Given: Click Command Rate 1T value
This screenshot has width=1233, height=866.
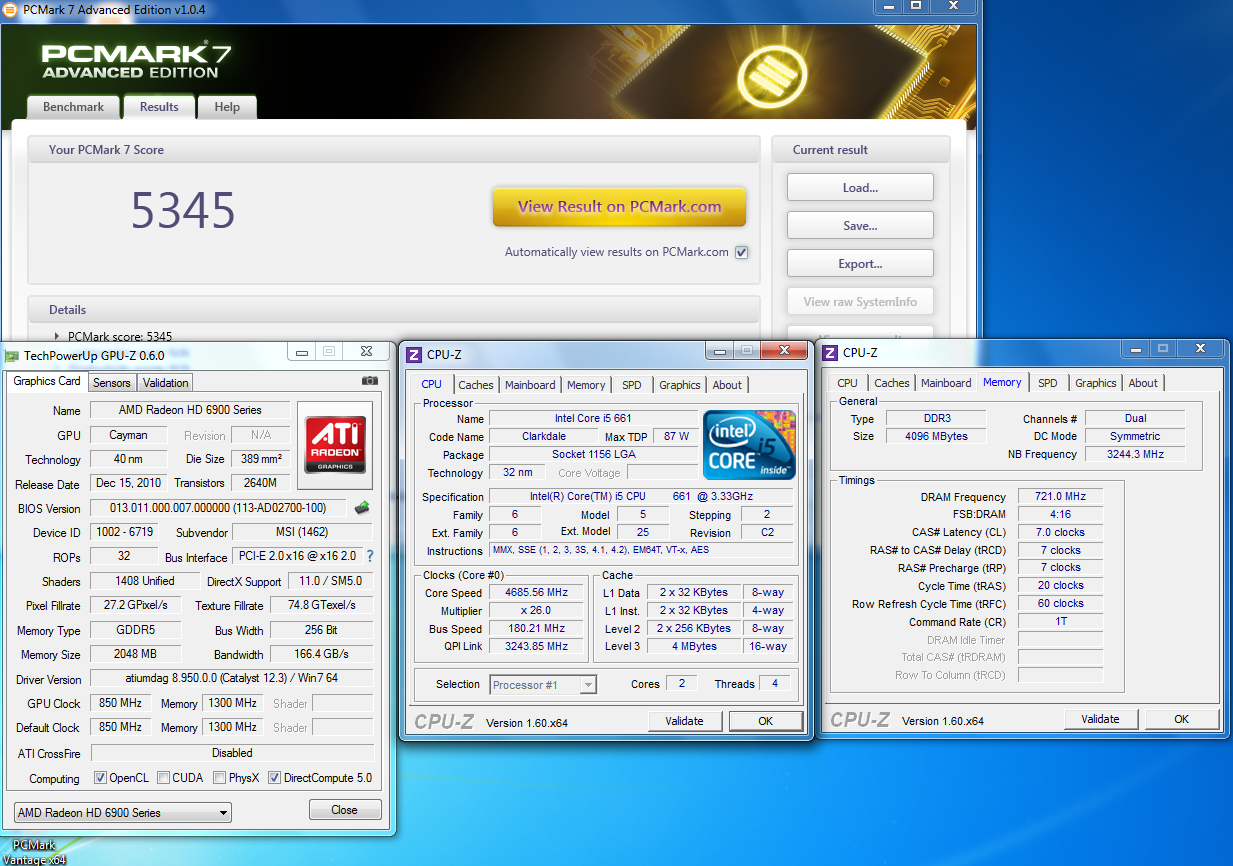Looking at the screenshot, I should [1060, 621].
